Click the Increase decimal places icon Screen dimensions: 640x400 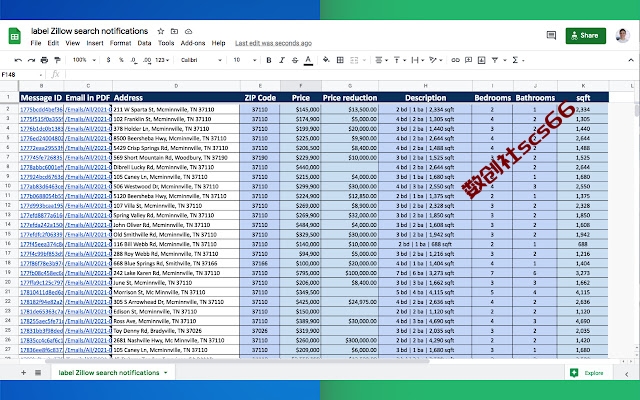click(x=147, y=60)
